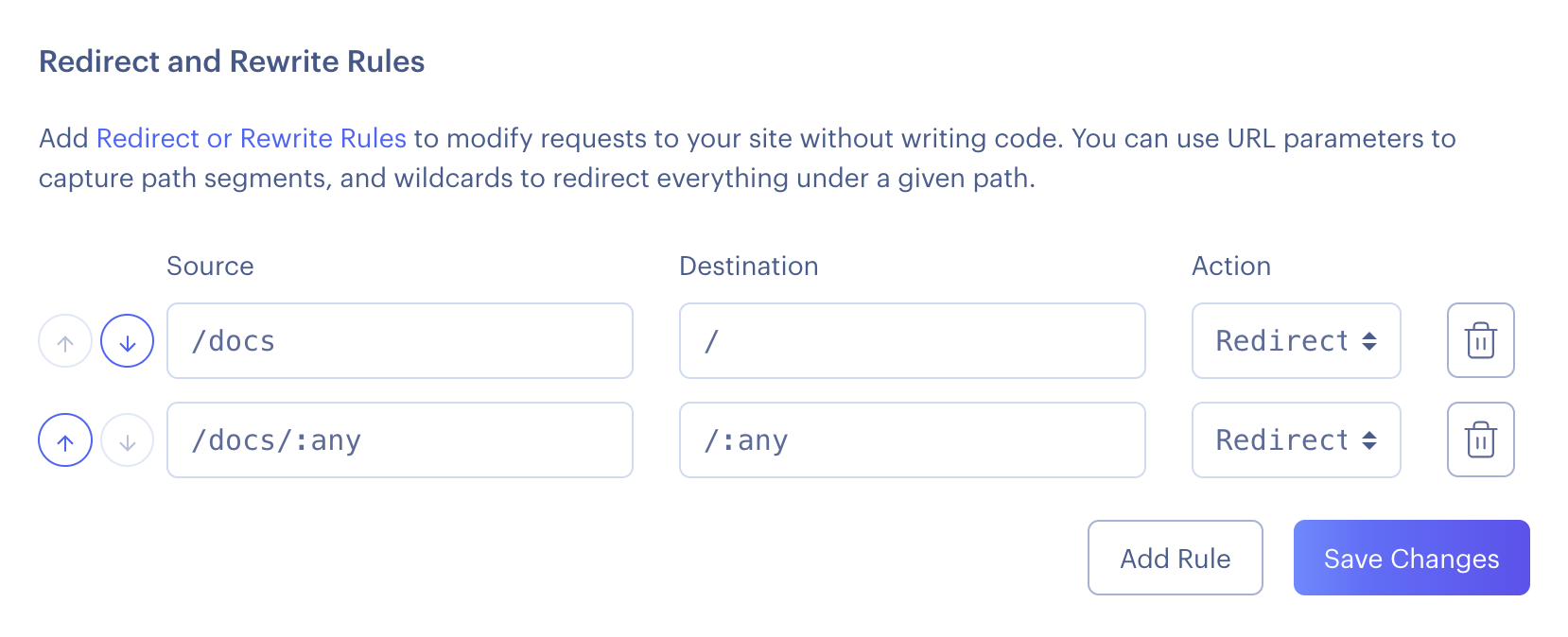
Task: Click the Source field containing /docs
Action: point(399,340)
